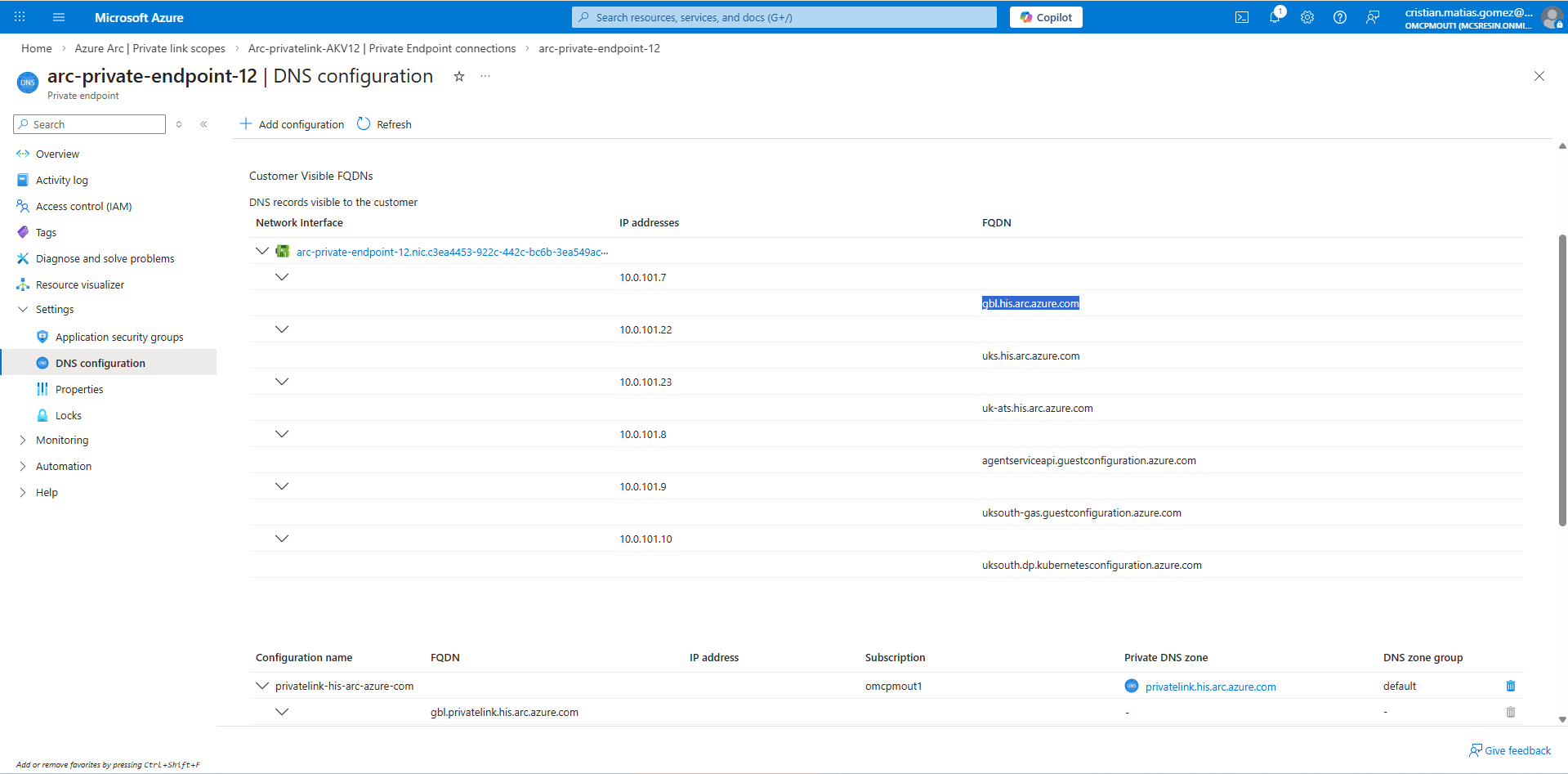Screen dimensions: 1568x774
Task: Open Resource visualizer
Action: coord(80,284)
